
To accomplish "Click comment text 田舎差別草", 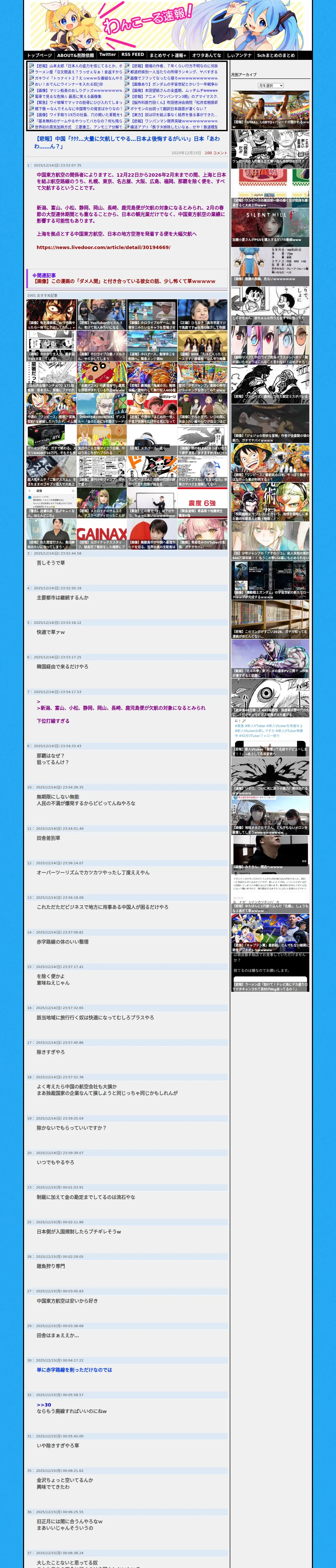I will click(48, 838).
